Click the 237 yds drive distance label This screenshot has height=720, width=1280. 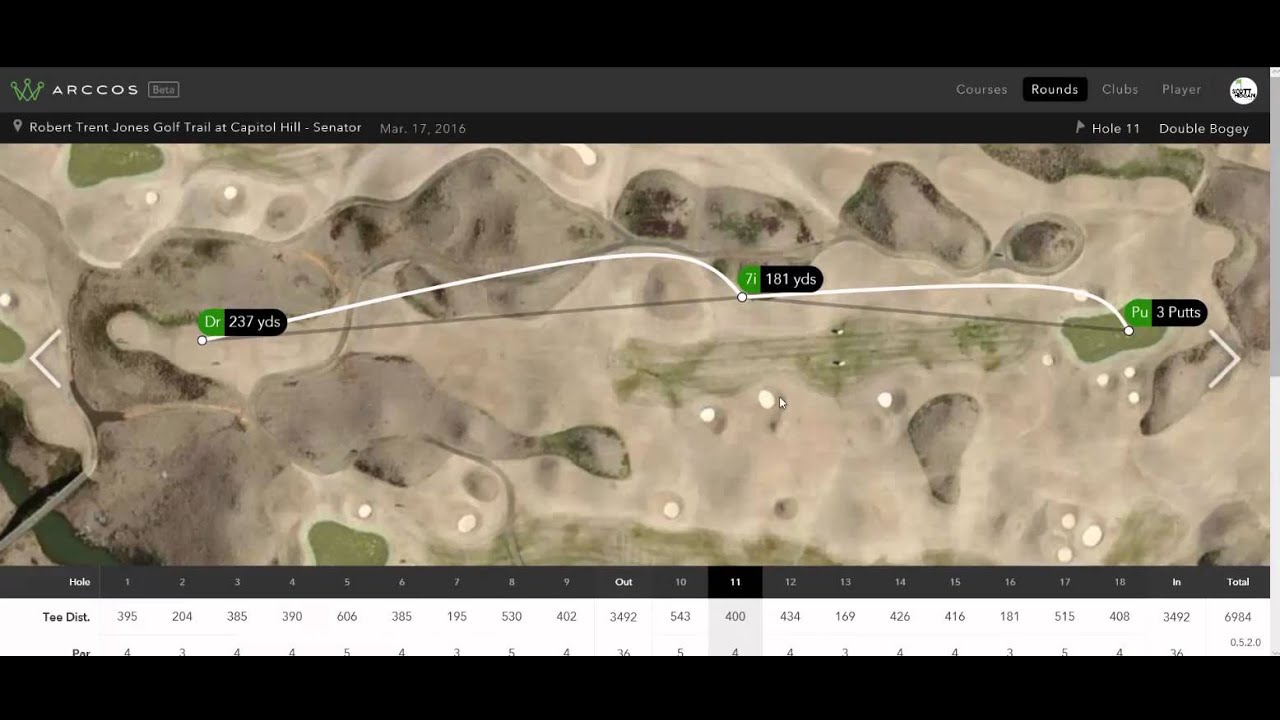(254, 322)
